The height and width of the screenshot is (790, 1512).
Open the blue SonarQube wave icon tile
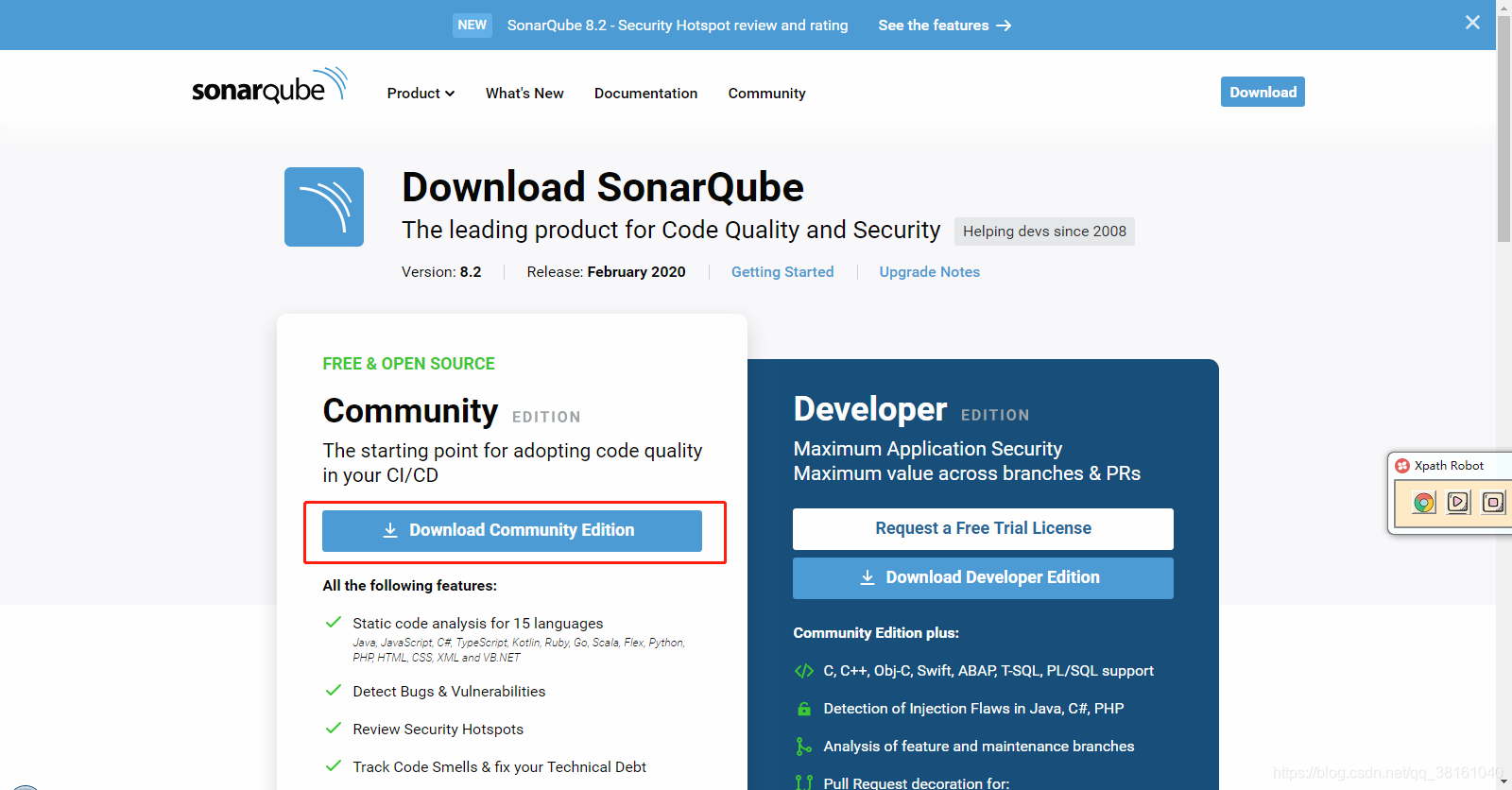pos(324,207)
